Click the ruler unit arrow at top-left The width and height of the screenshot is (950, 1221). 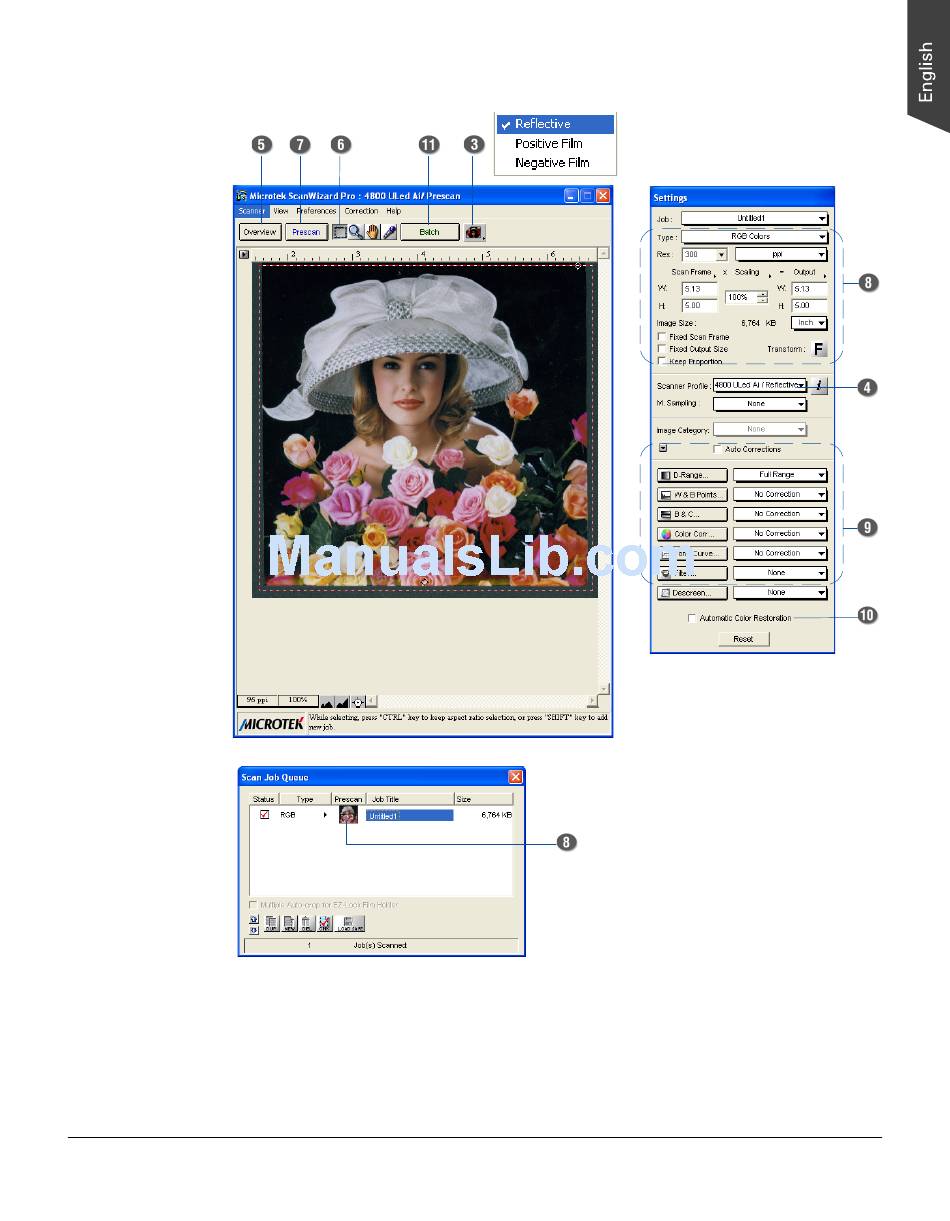(x=243, y=255)
